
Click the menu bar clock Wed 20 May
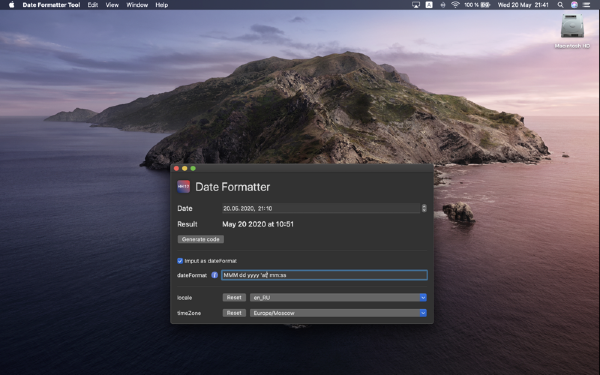[x=523, y=5]
